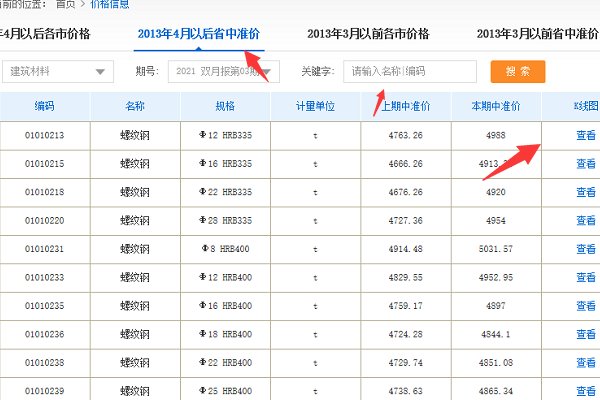Click current price 4988
The image size is (600, 400).
(496, 135)
